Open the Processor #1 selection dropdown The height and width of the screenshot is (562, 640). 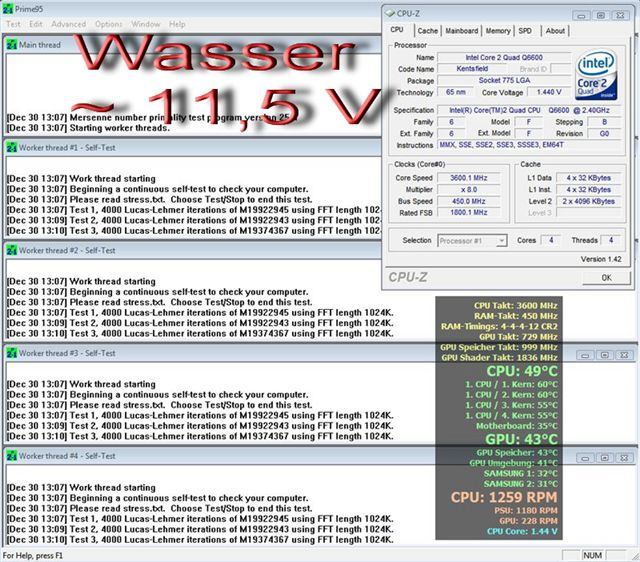click(472, 241)
